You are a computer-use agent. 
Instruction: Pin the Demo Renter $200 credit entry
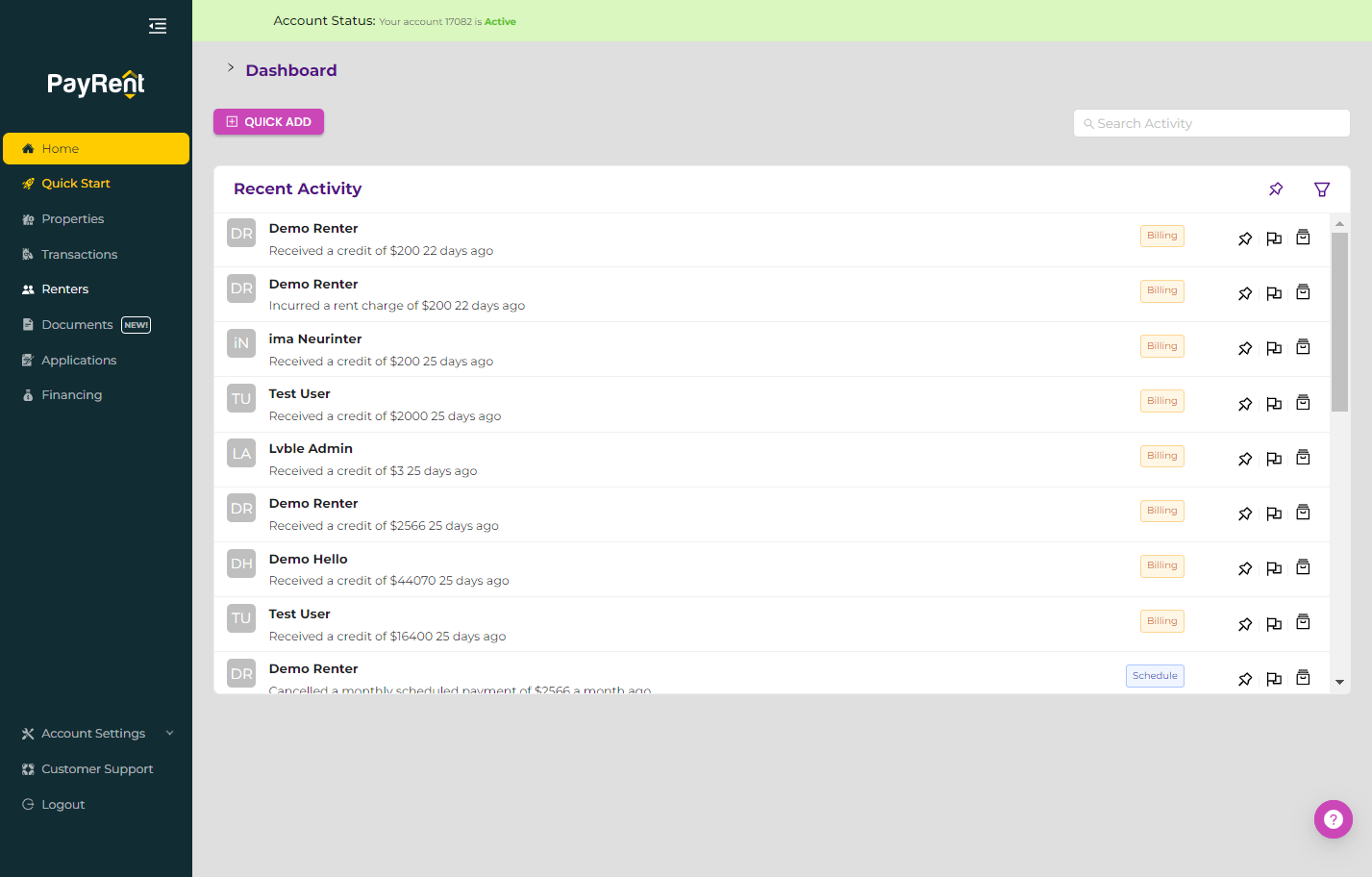click(1245, 238)
